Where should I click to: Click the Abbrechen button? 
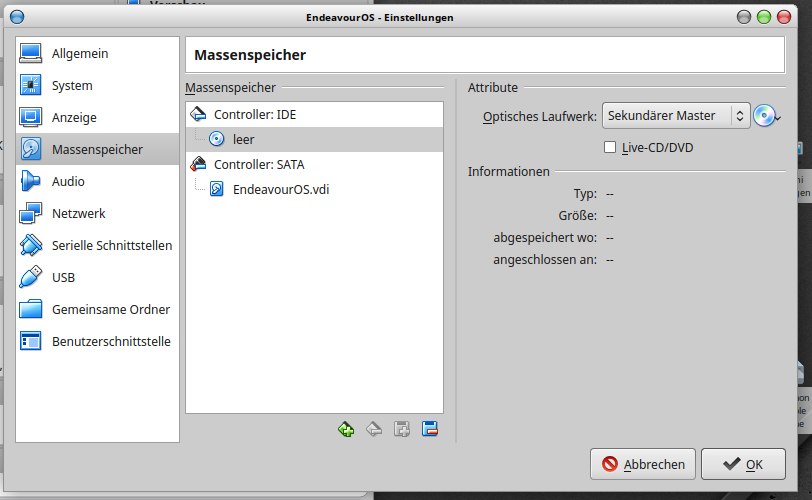[643, 464]
